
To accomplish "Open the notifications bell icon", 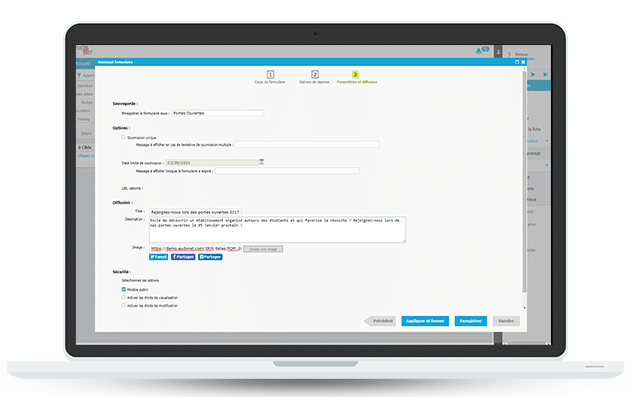I will (x=479, y=51).
